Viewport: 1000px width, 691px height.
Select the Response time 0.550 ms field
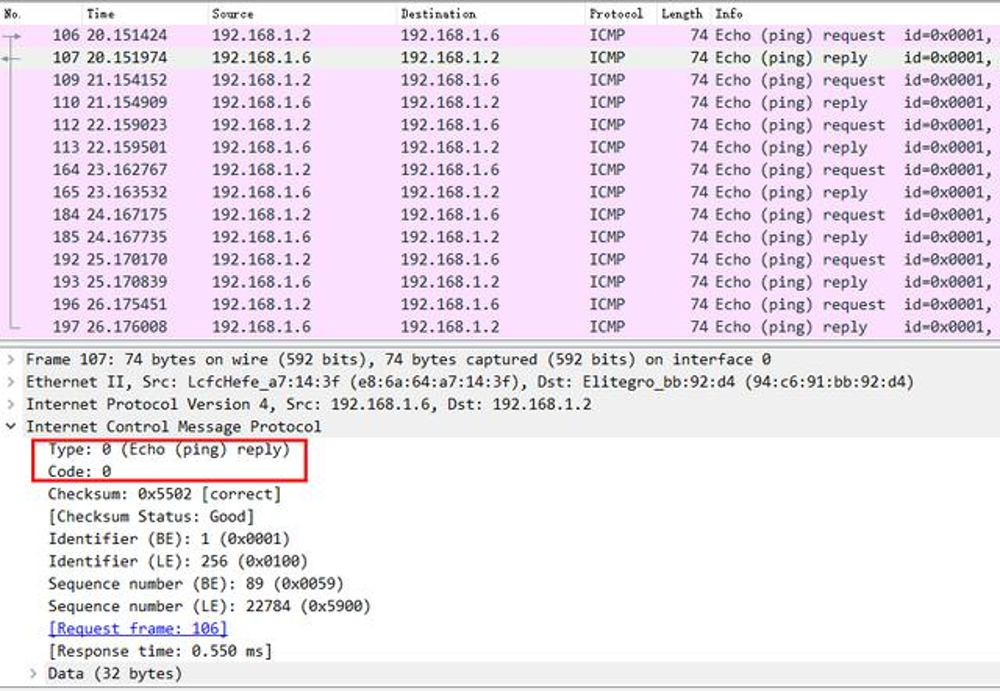160,651
